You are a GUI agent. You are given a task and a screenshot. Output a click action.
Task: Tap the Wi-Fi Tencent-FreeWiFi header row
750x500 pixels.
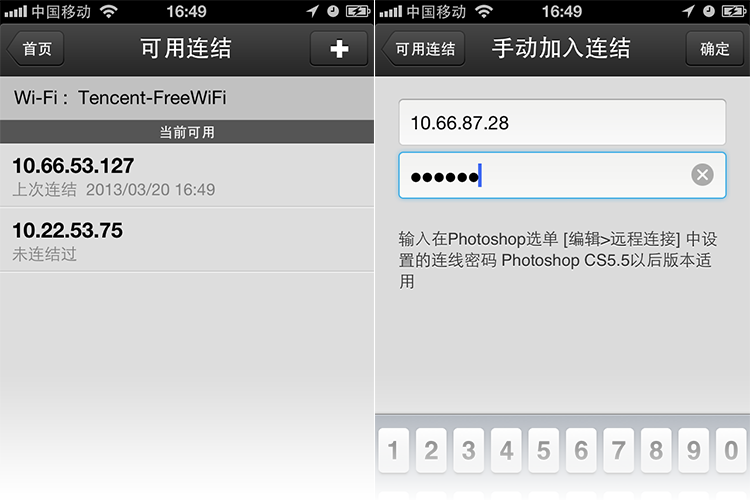tap(187, 98)
